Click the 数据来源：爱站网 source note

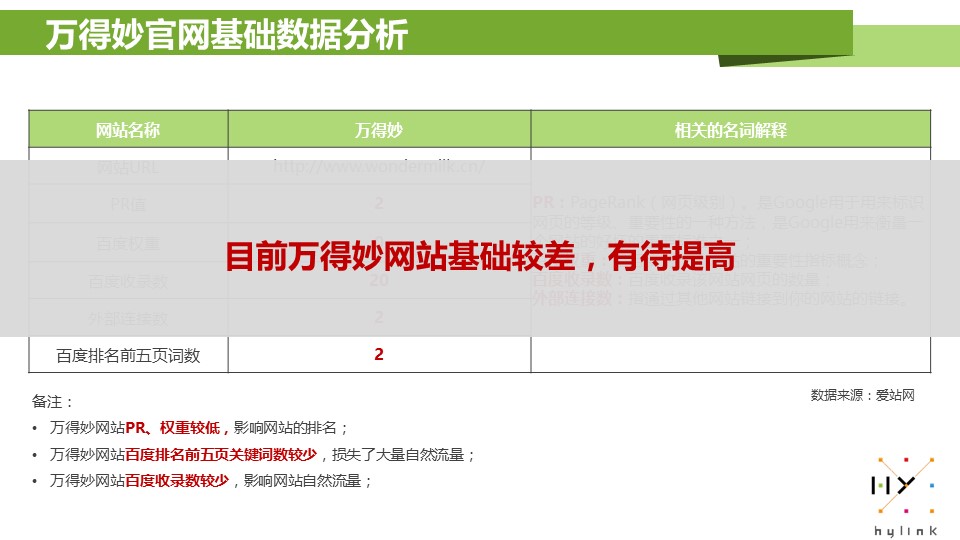(x=862, y=395)
